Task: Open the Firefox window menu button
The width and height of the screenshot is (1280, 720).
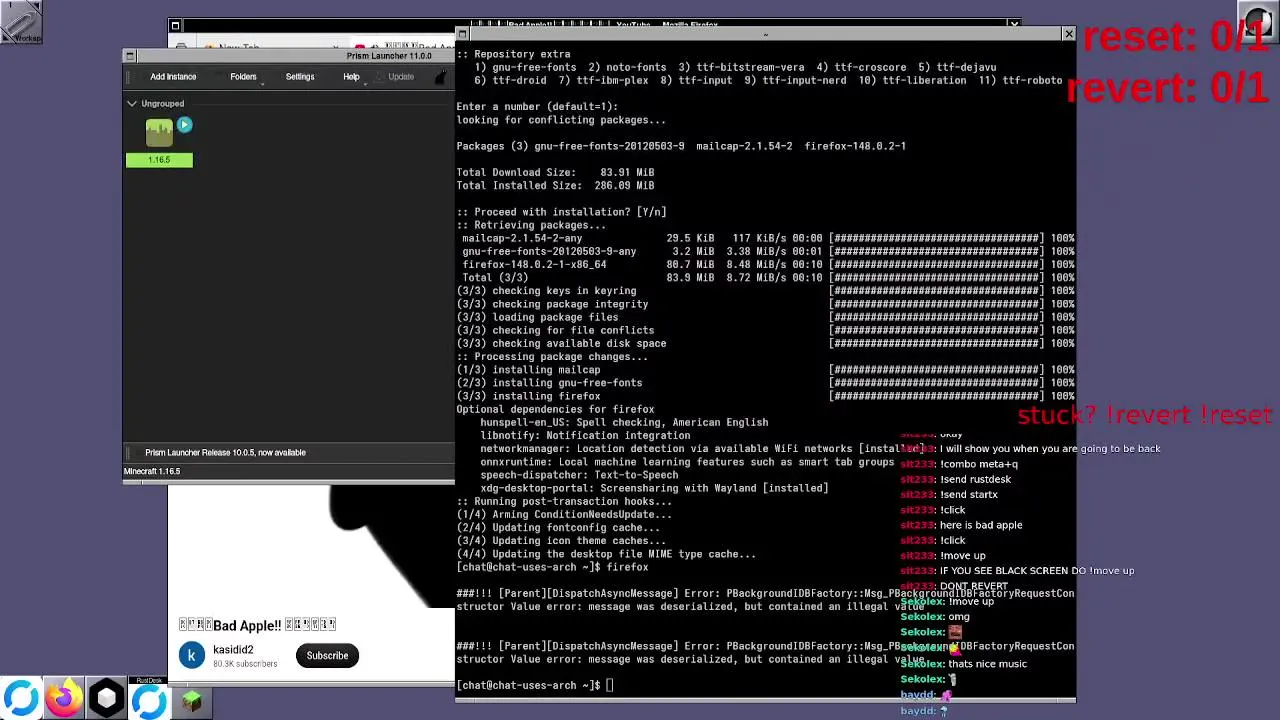Action: (x=175, y=25)
